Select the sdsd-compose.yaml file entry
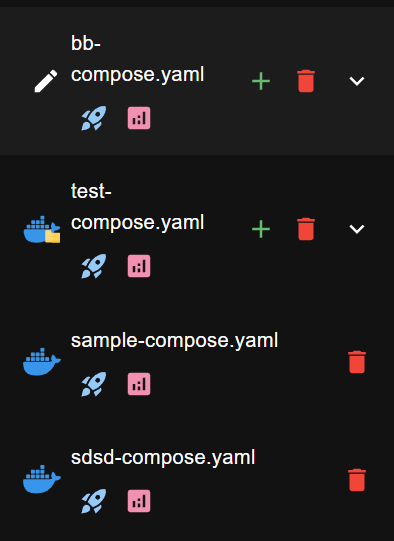The height and width of the screenshot is (541, 394). pos(163,458)
